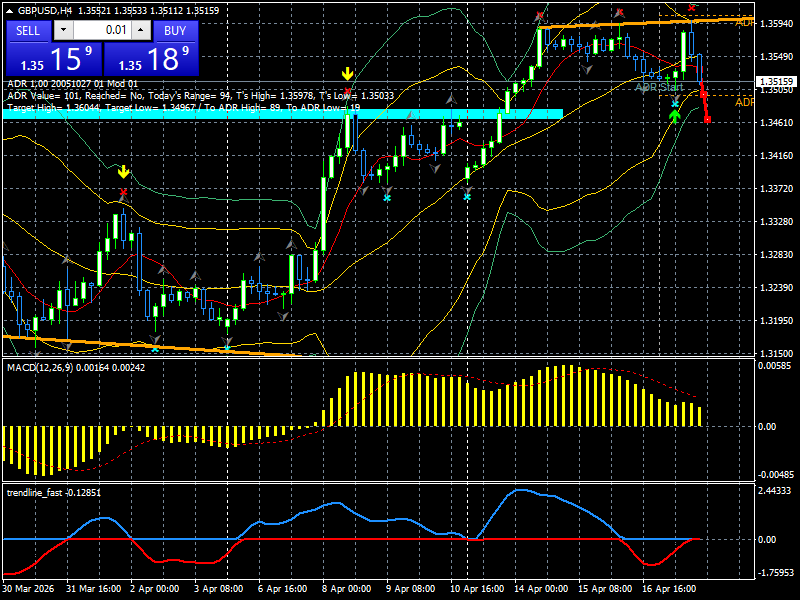Click the 1.33280 price axis label
800x600 pixels.
[x=777, y=221]
